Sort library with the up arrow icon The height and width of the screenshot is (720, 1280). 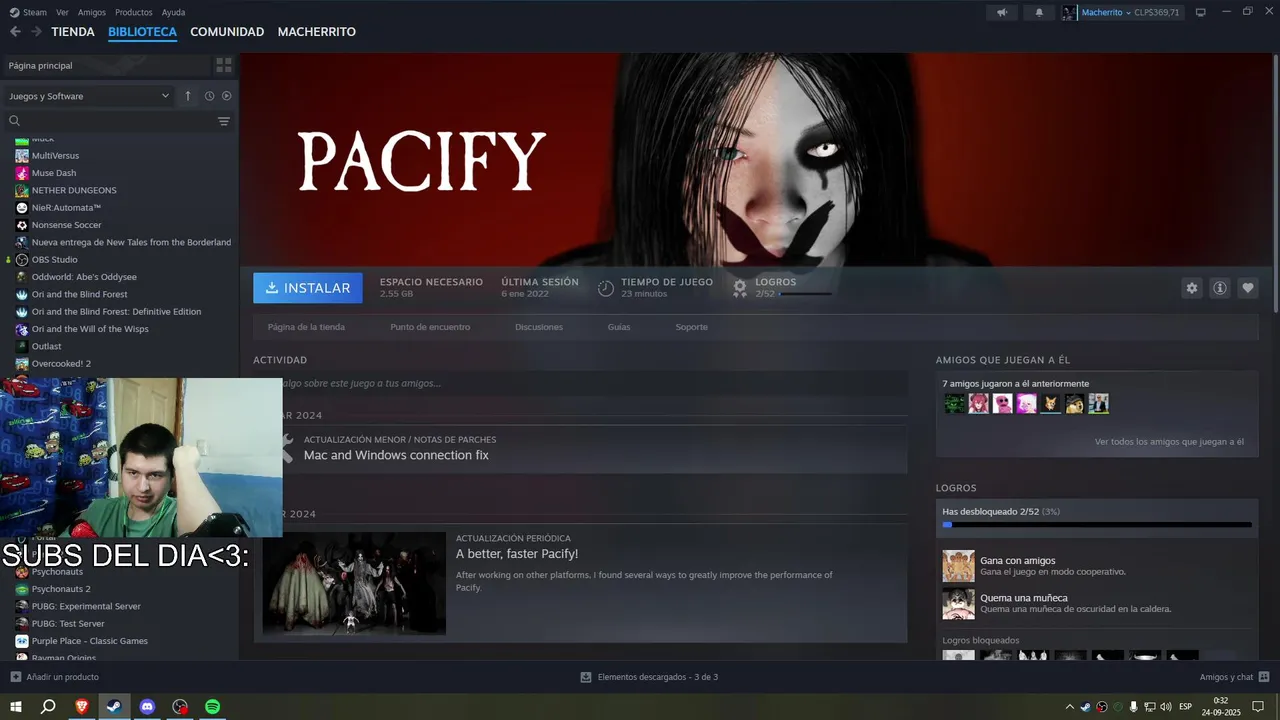click(x=188, y=96)
